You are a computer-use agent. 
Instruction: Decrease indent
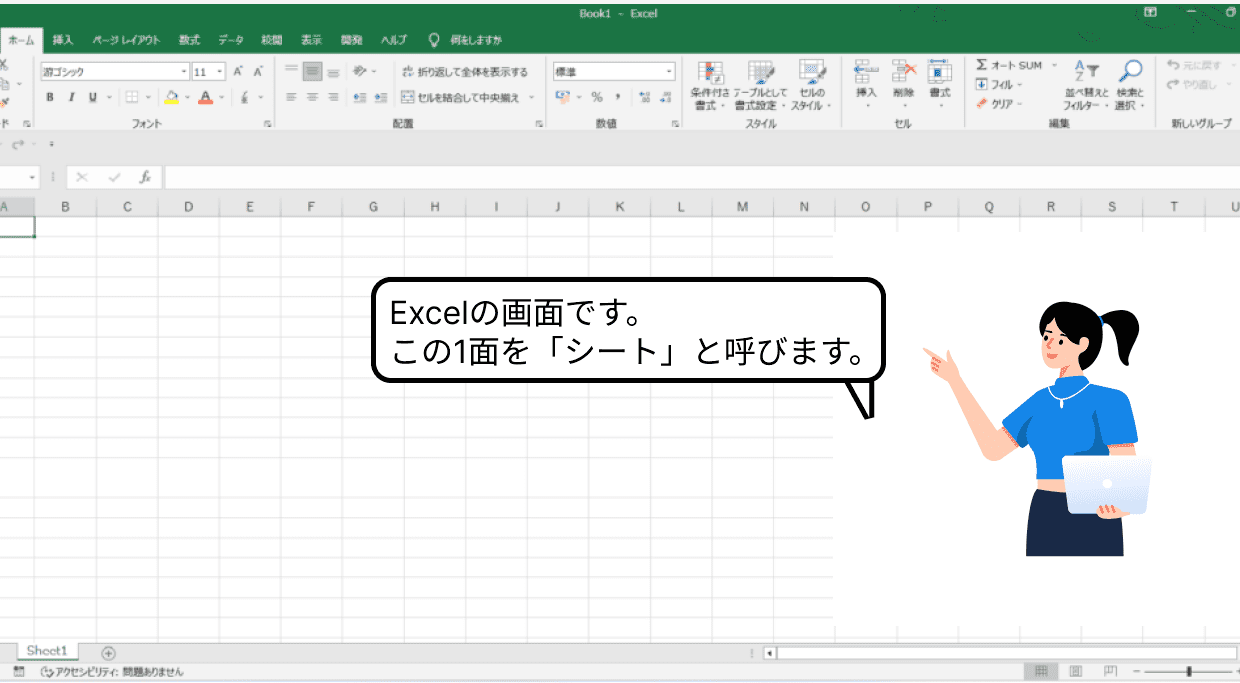tap(360, 97)
